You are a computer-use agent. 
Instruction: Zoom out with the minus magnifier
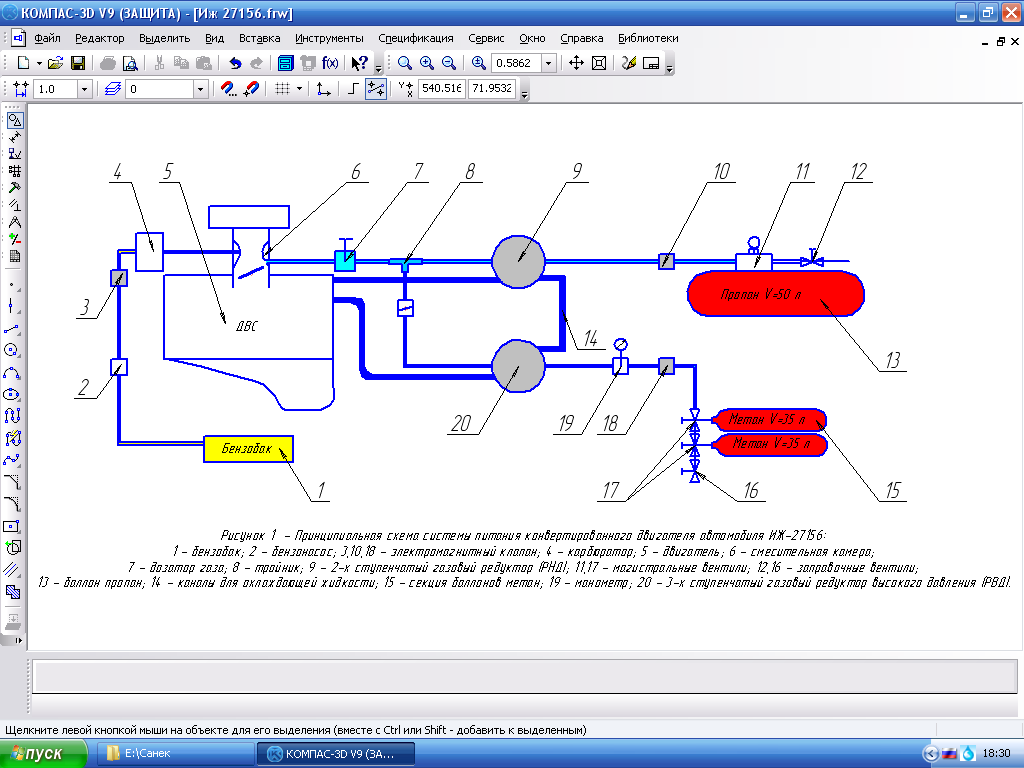pos(449,63)
